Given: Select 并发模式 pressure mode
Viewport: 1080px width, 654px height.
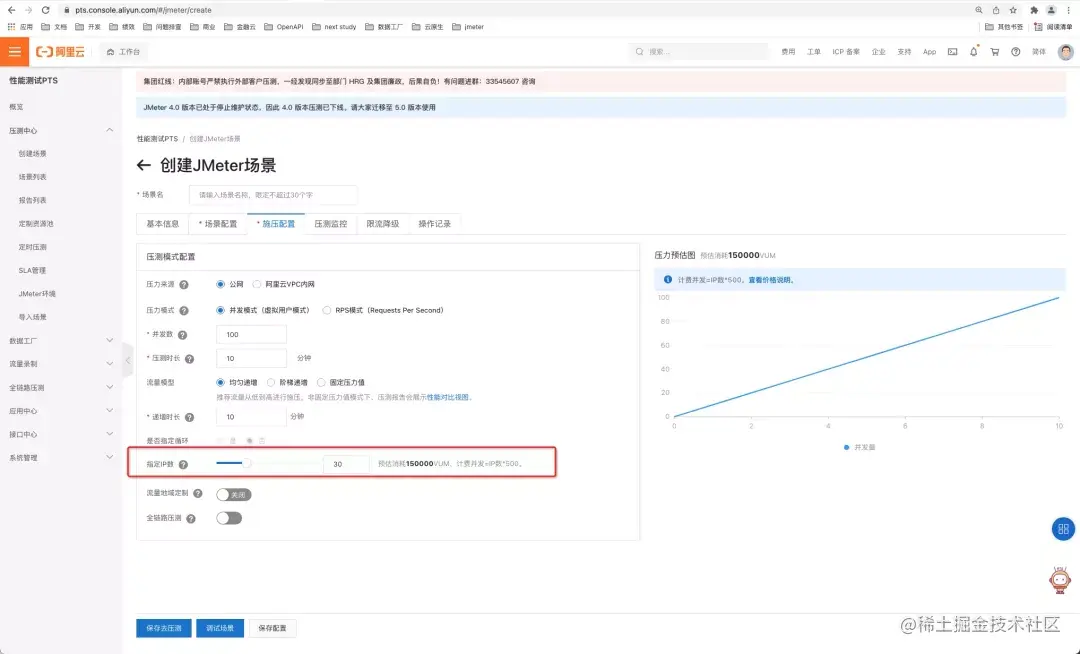Looking at the screenshot, I should pyautogui.click(x=220, y=310).
